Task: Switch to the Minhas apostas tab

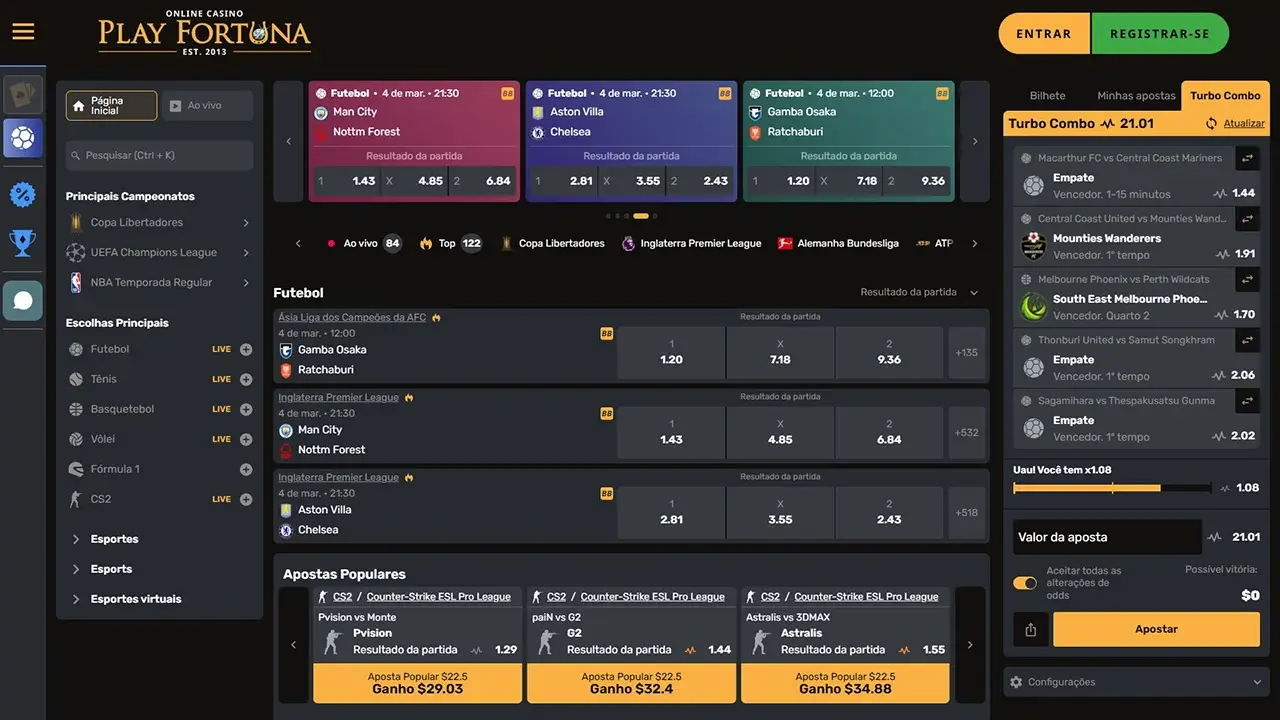Action: click(x=1136, y=96)
